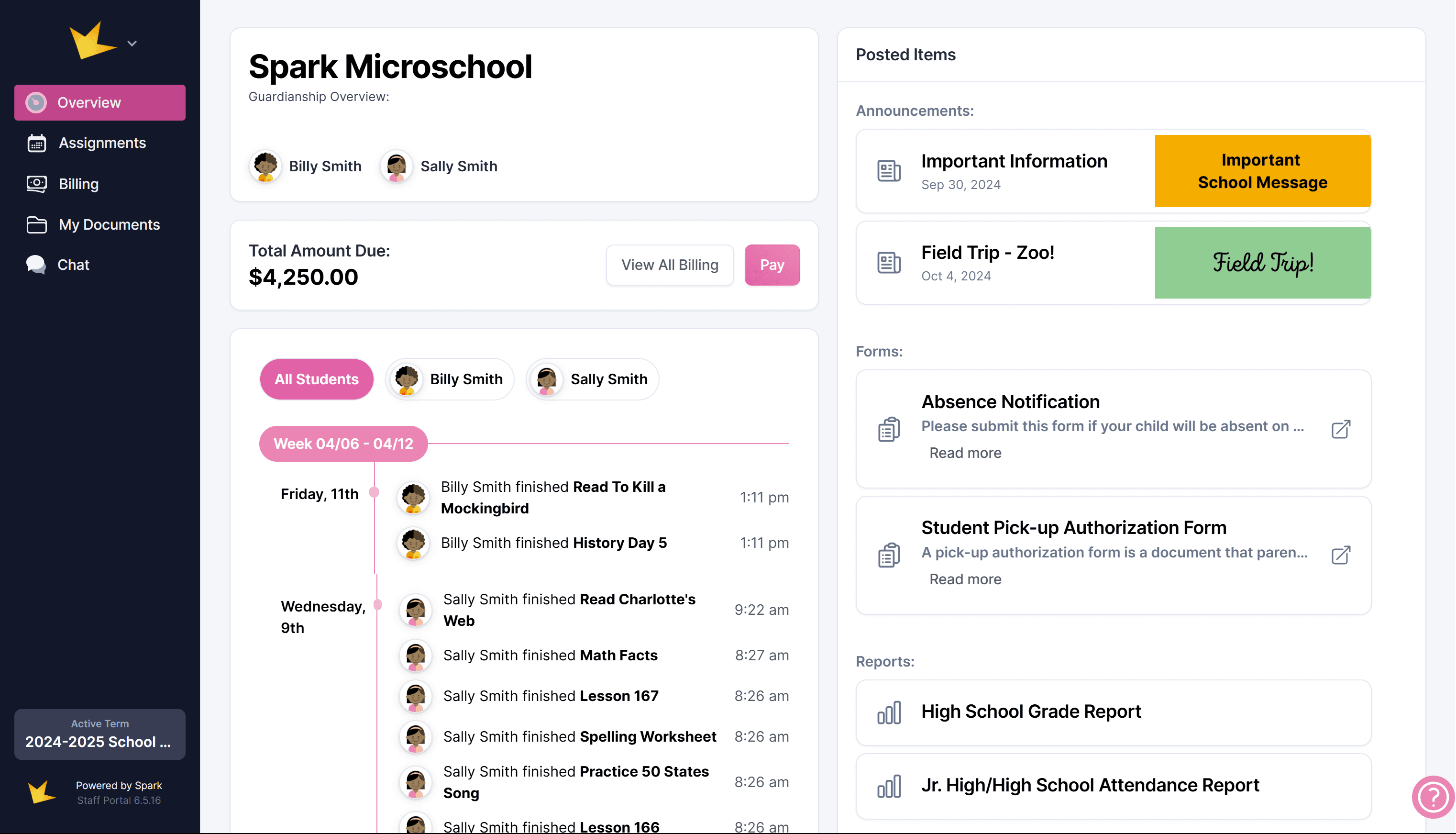Open My Documents folder icon

point(37,224)
